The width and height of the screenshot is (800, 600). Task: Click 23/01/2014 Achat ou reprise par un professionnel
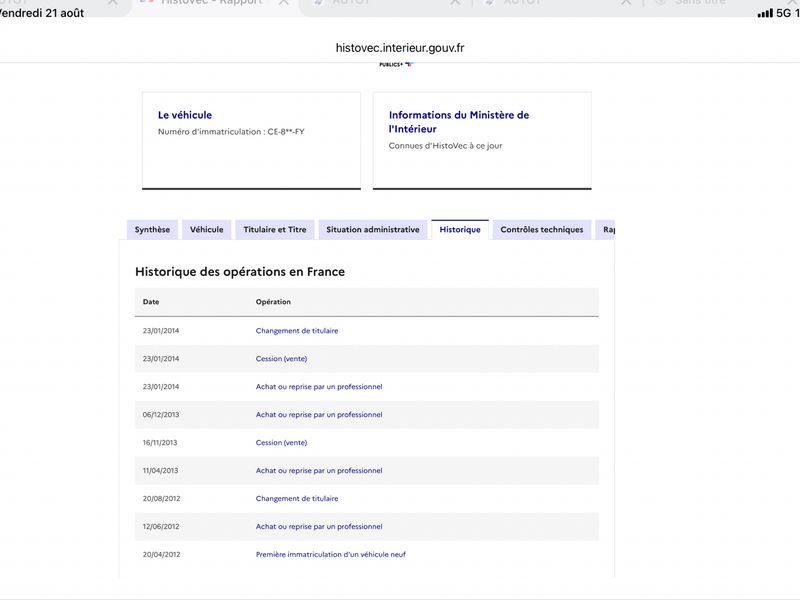(319, 387)
